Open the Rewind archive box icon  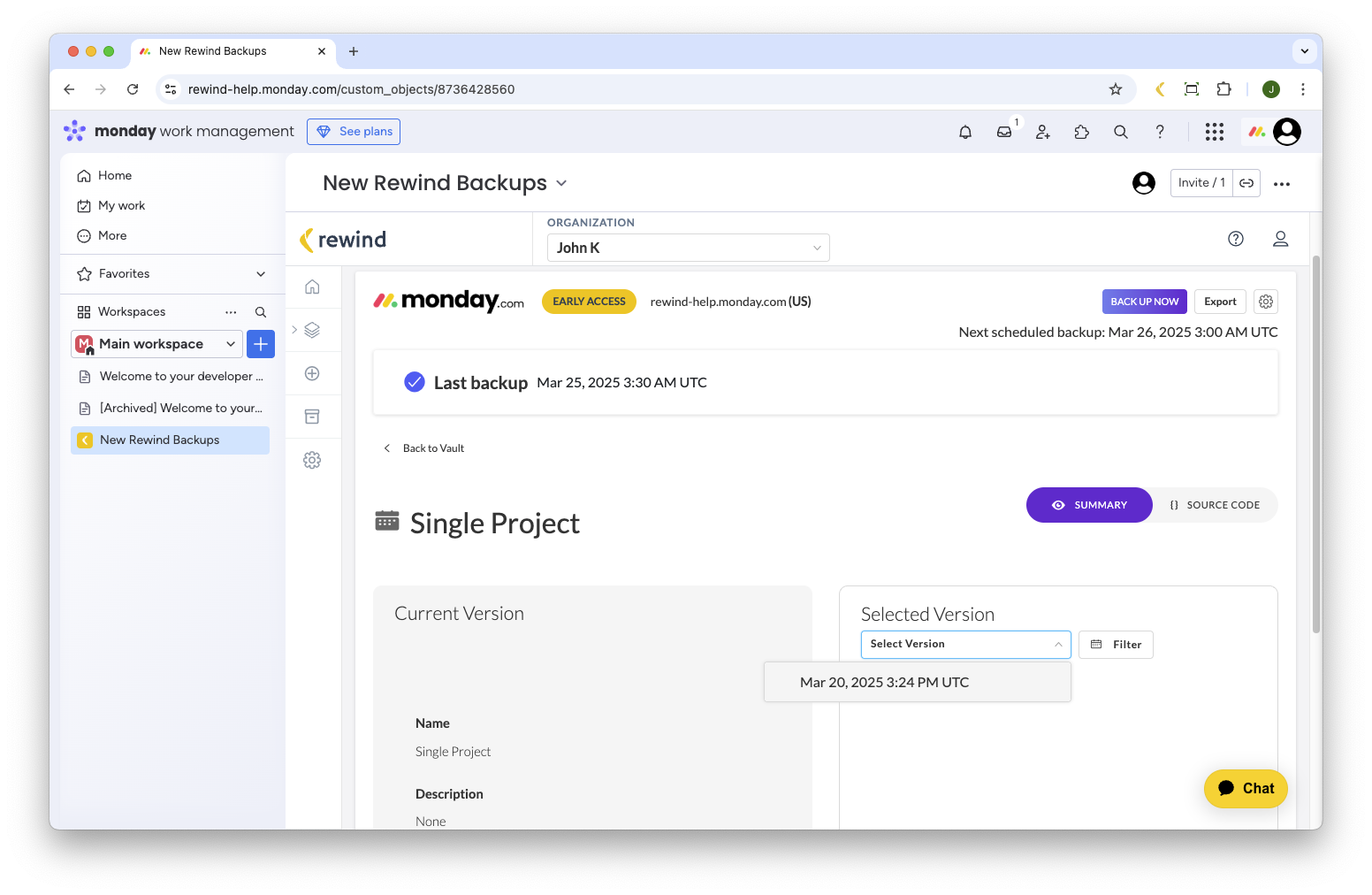pyautogui.click(x=312, y=417)
